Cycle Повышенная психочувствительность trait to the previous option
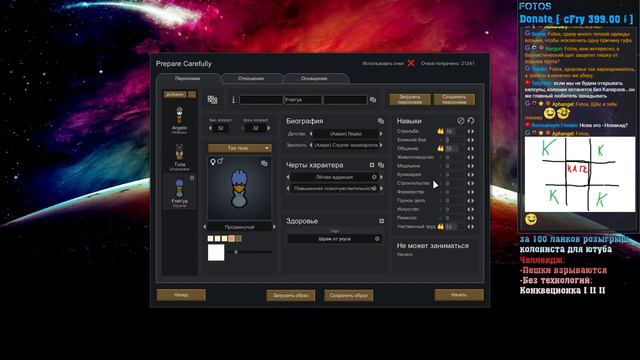 tap(288, 189)
